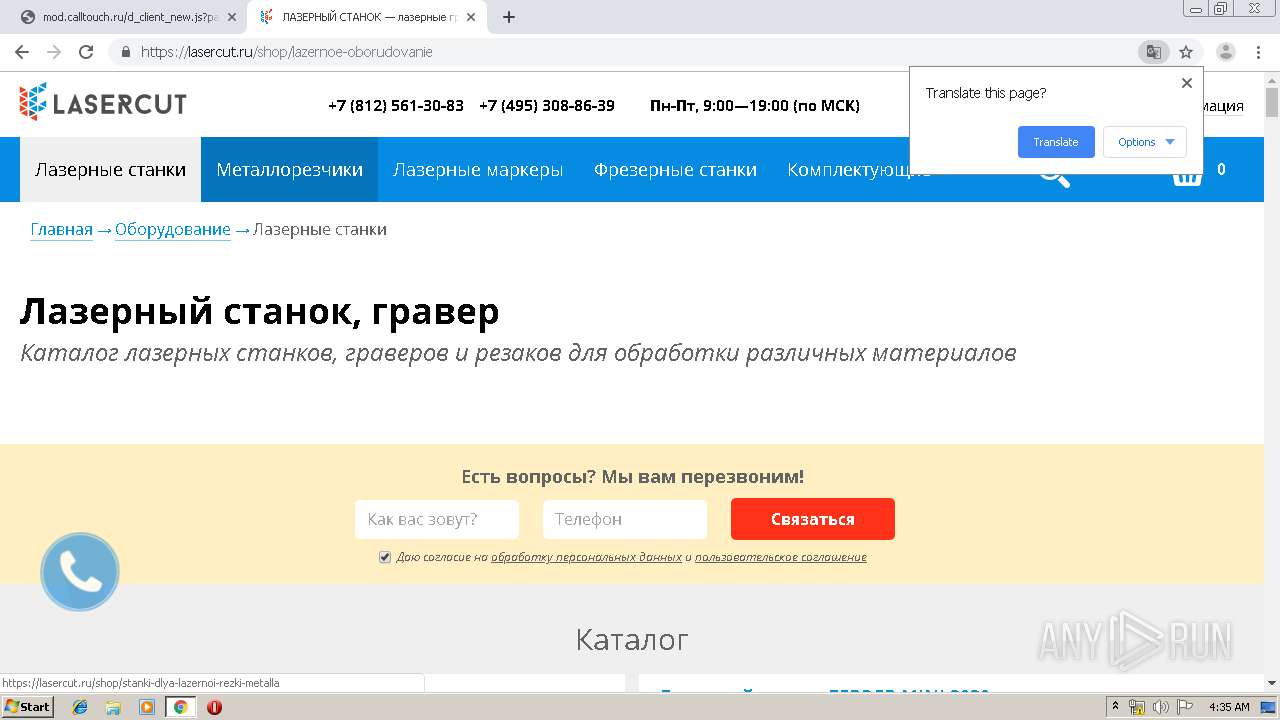Open the Лазерные маркеры menu item
The height and width of the screenshot is (720, 1280).
[x=478, y=170]
